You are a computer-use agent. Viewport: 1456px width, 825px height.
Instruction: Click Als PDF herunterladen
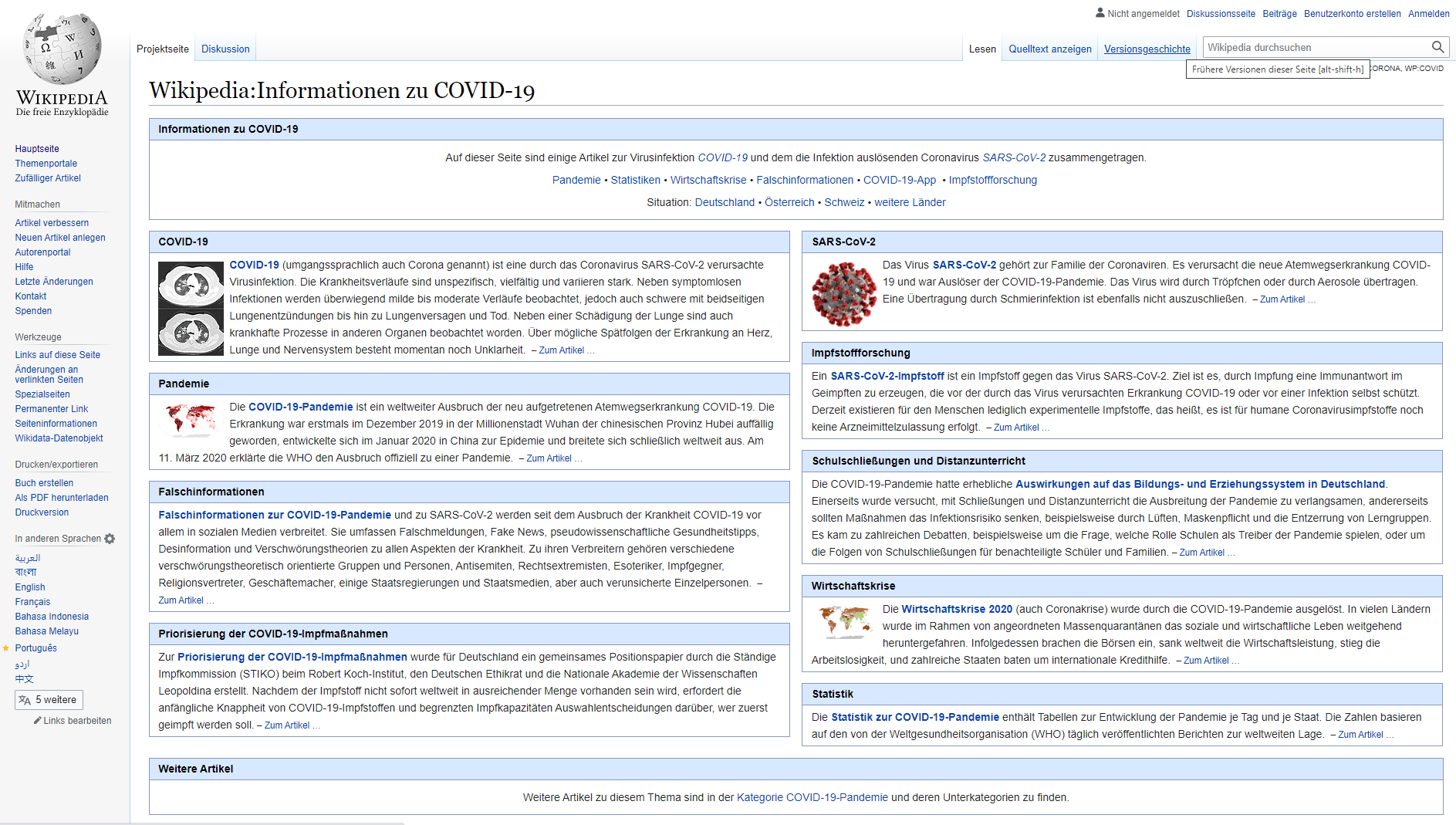click(x=62, y=498)
